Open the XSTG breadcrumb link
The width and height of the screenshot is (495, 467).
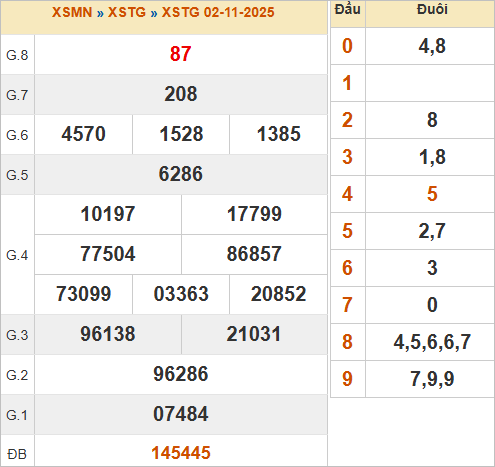127,12
